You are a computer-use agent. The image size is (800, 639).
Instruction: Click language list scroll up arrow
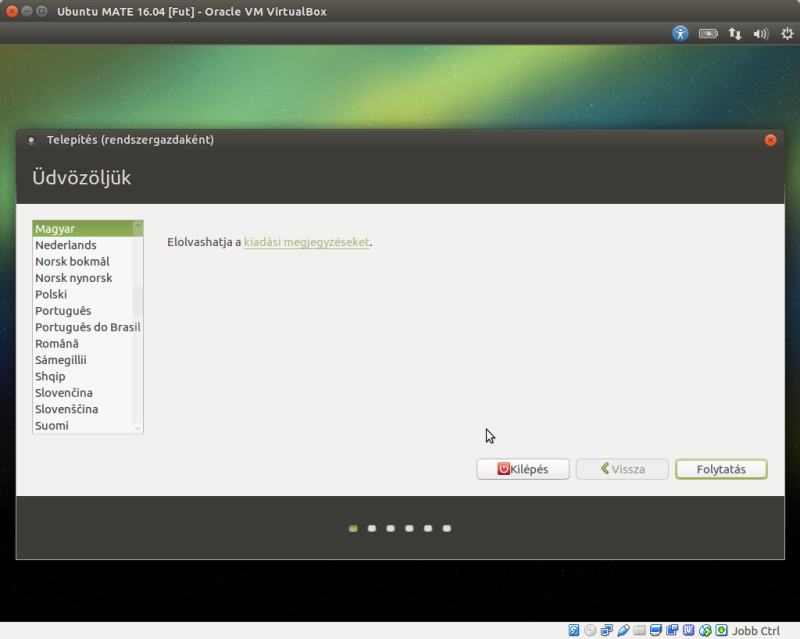coord(138,225)
